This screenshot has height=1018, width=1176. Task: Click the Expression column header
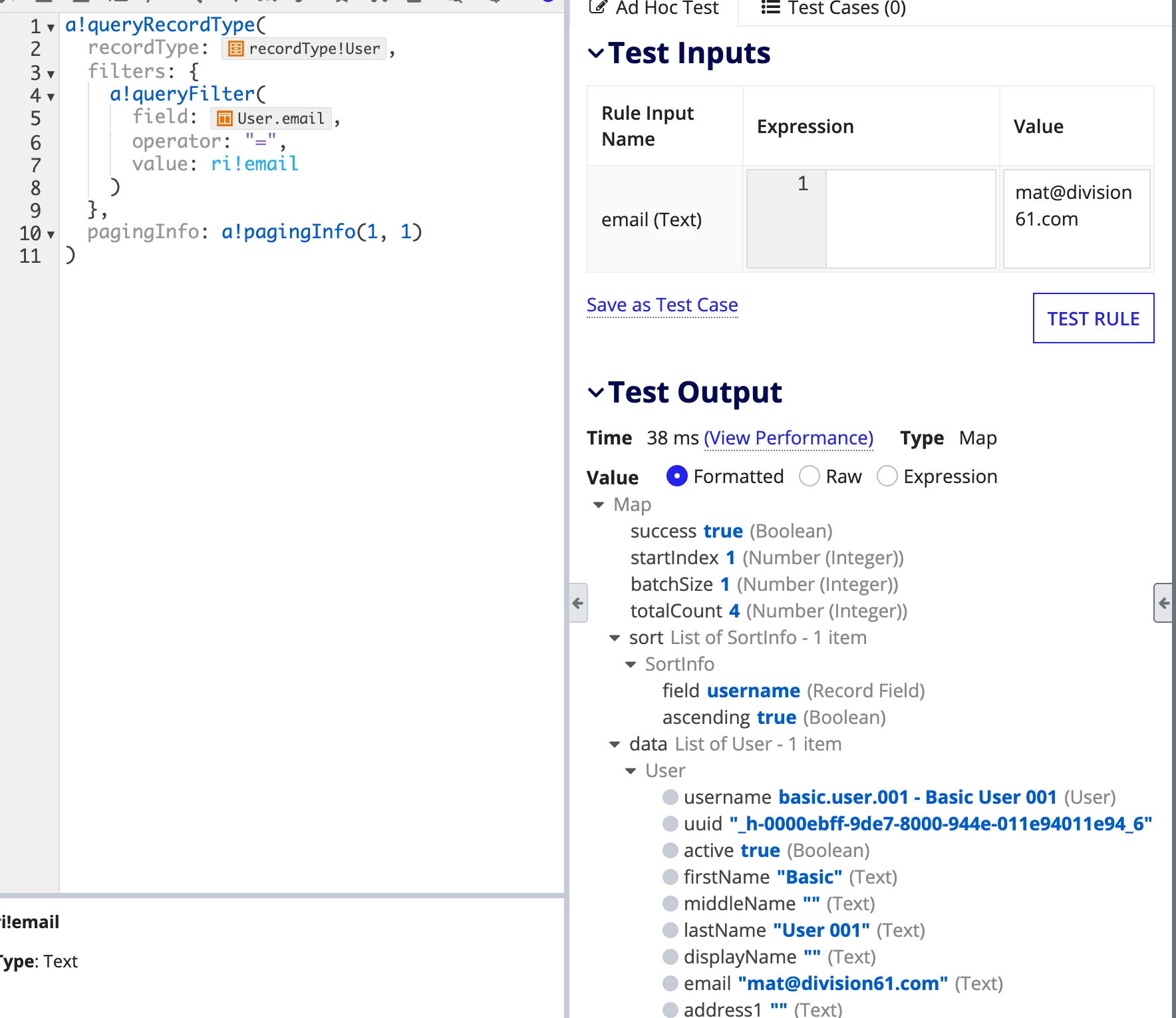pyautogui.click(x=871, y=126)
